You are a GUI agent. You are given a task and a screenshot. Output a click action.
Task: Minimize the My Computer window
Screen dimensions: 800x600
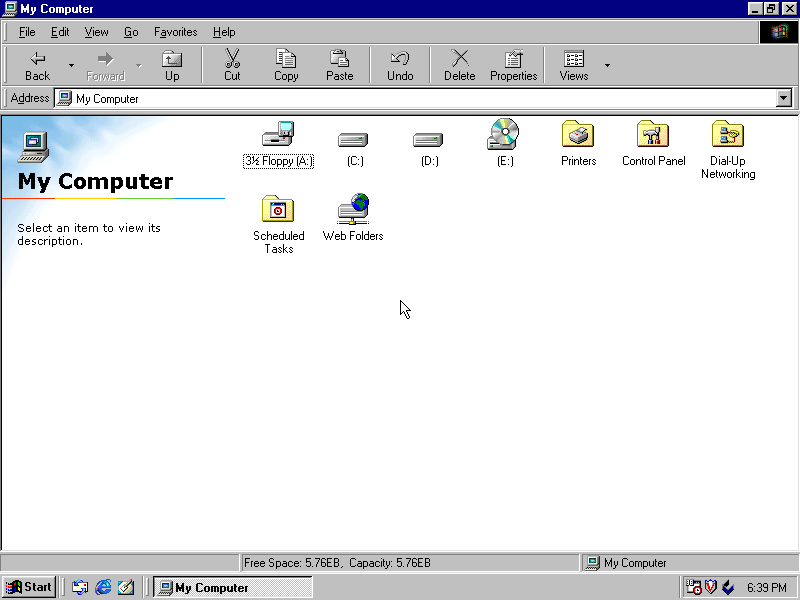755,9
